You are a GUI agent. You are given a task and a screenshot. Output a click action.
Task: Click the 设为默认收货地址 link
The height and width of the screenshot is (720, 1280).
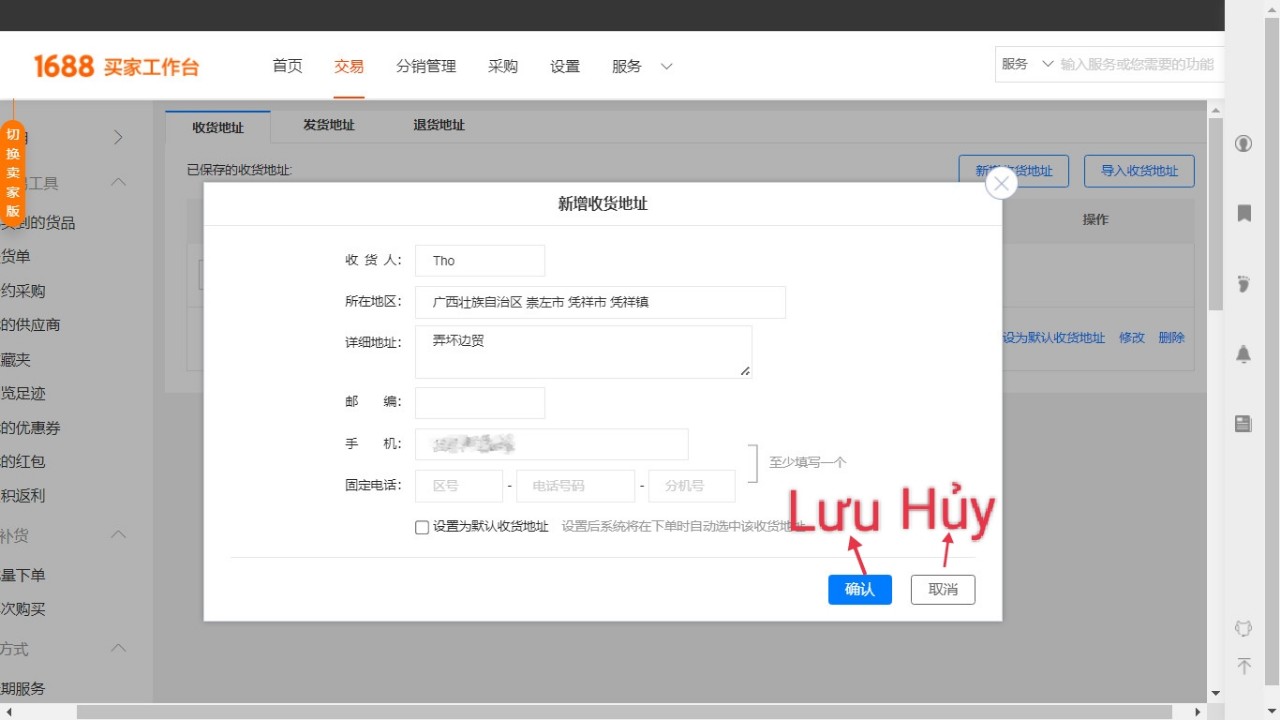[x=1054, y=338]
